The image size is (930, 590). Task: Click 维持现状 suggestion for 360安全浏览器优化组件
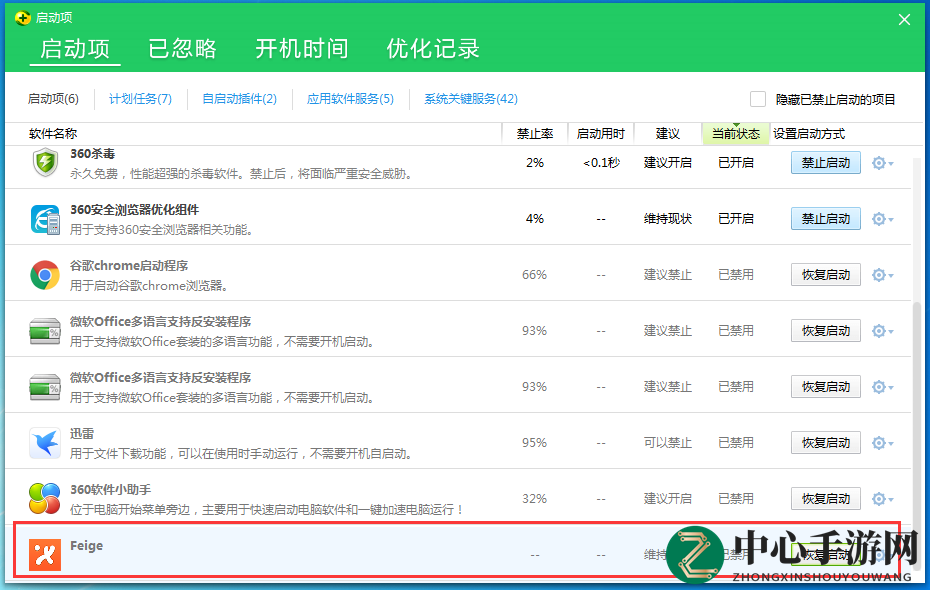pos(668,219)
